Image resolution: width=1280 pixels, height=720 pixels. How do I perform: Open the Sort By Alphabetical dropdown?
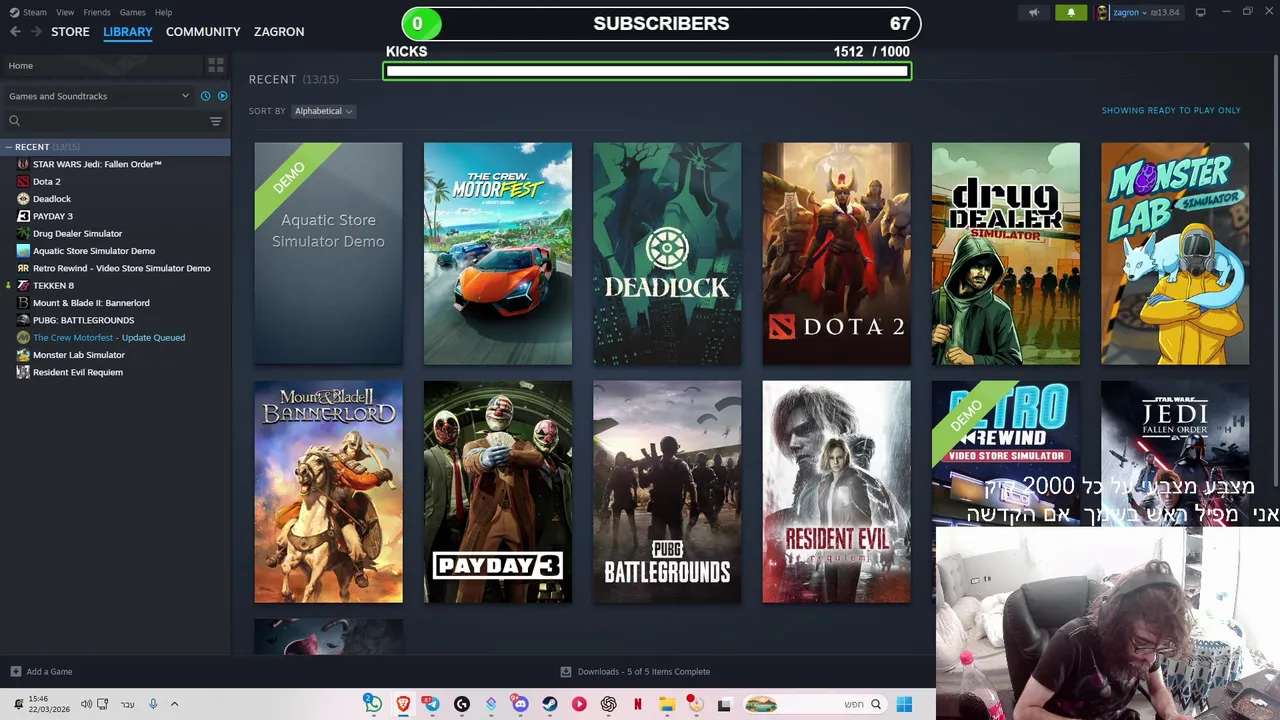click(x=323, y=111)
